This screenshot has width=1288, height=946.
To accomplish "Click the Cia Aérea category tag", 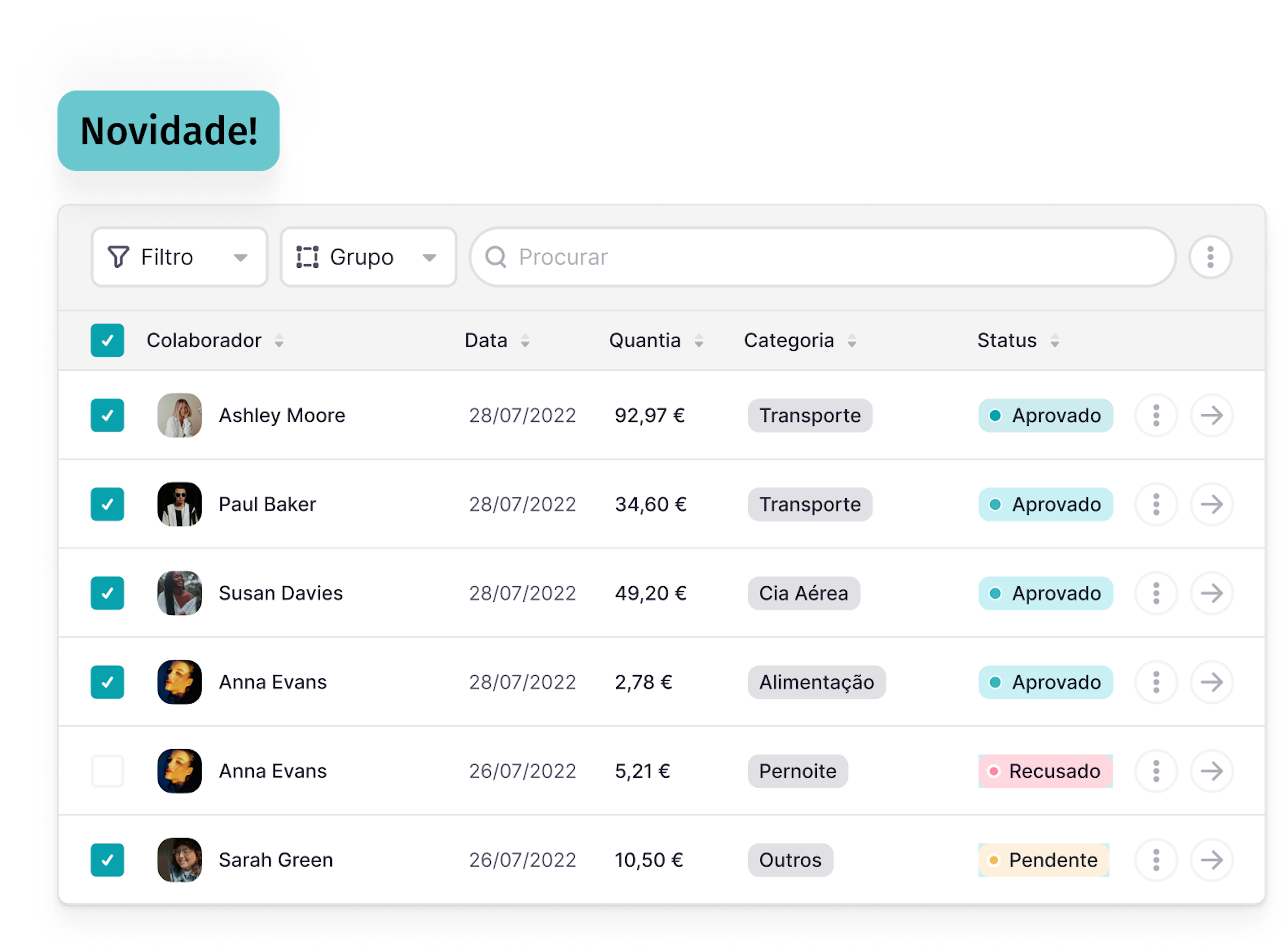I will coord(803,593).
